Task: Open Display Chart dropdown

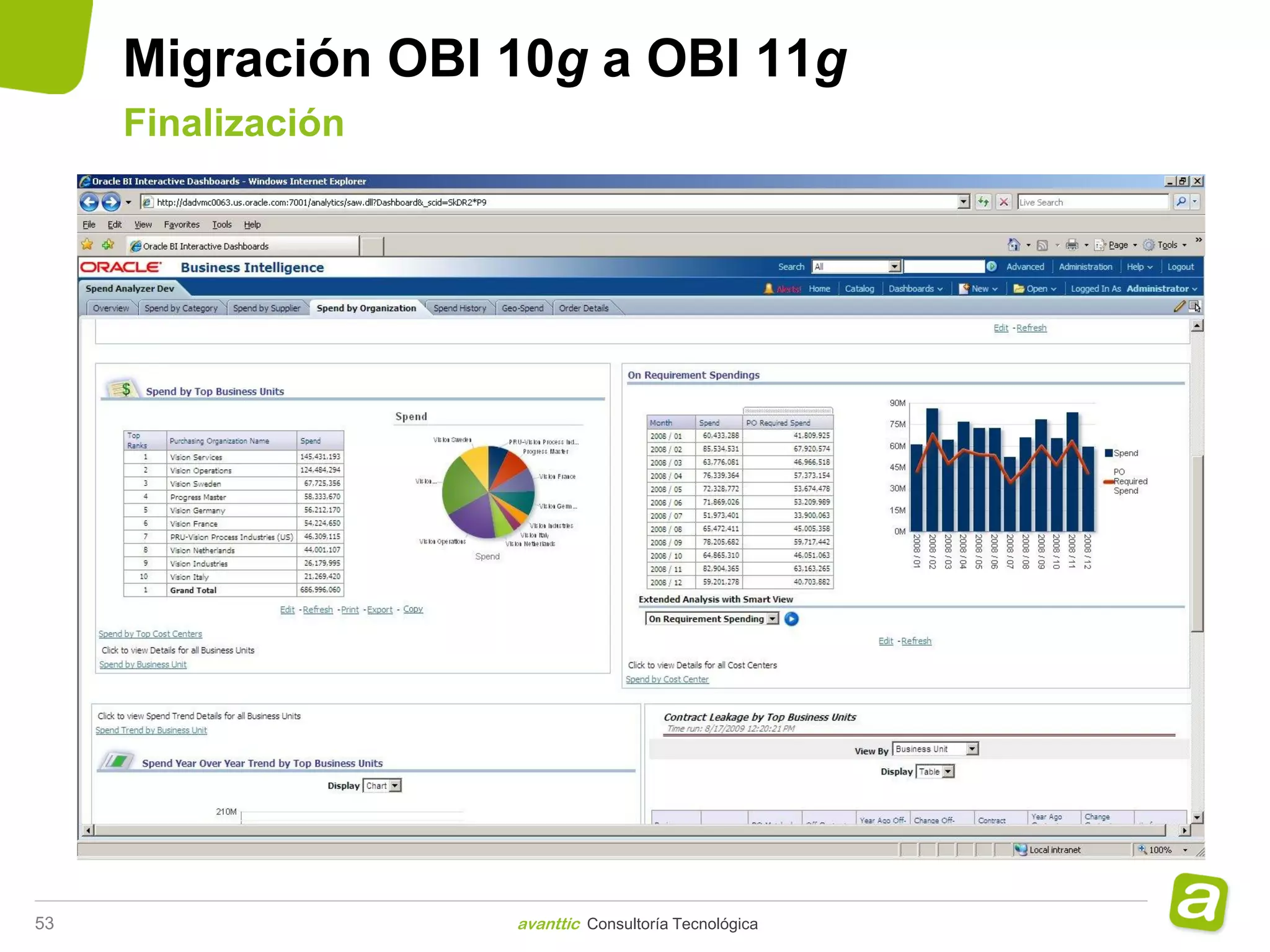Action: click(395, 786)
